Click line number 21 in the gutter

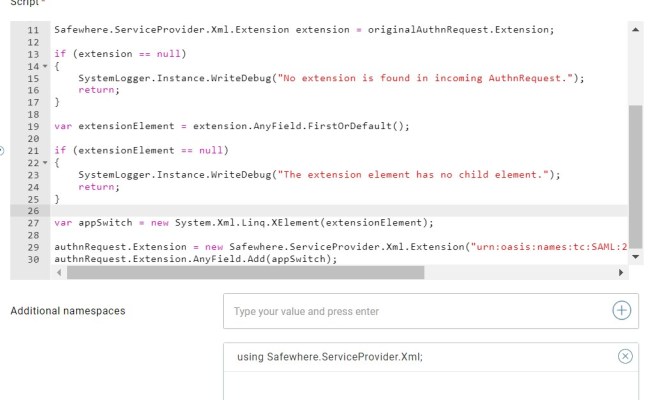[x=33, y=150]
